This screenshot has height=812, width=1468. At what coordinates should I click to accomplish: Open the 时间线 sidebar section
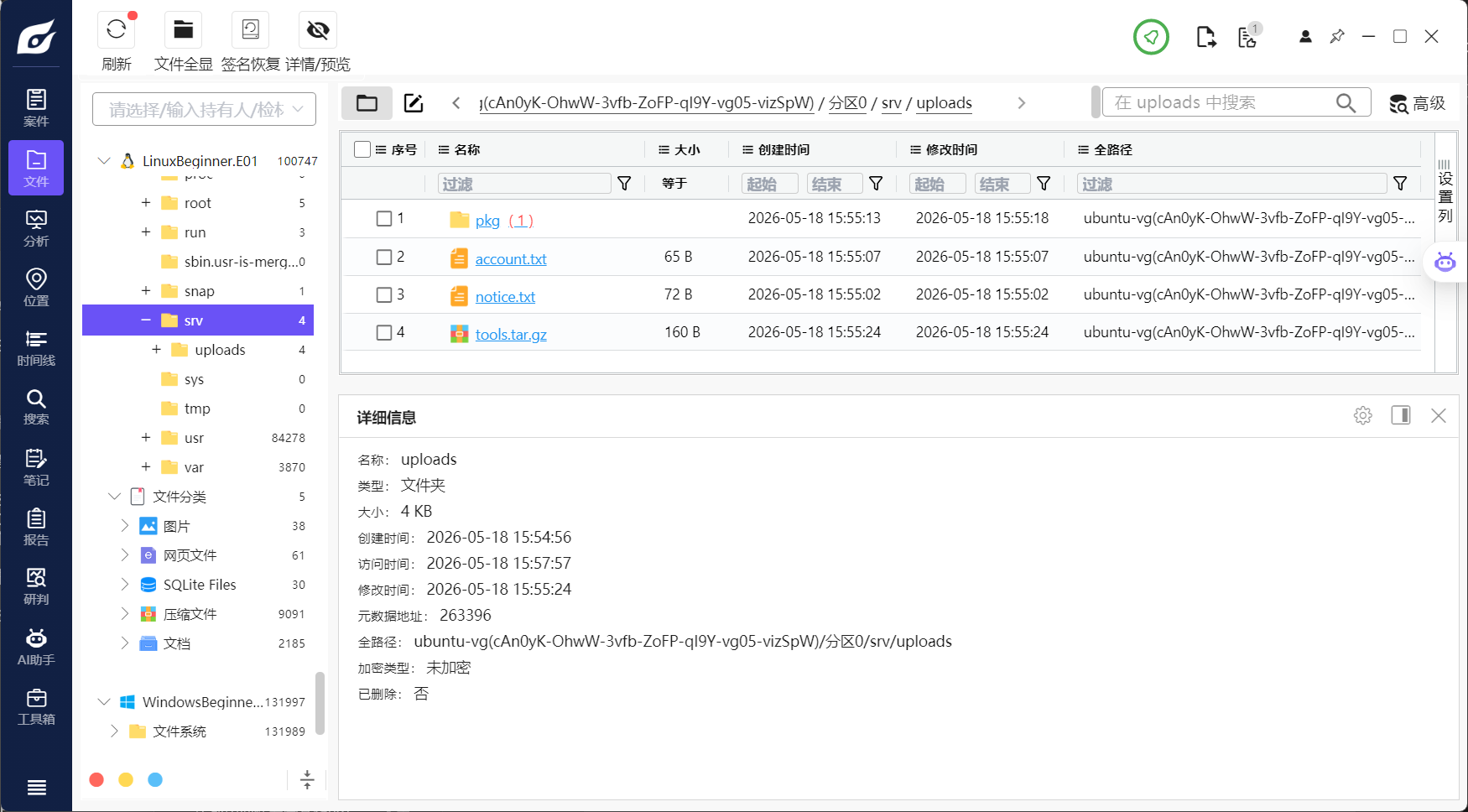(36, 347)
